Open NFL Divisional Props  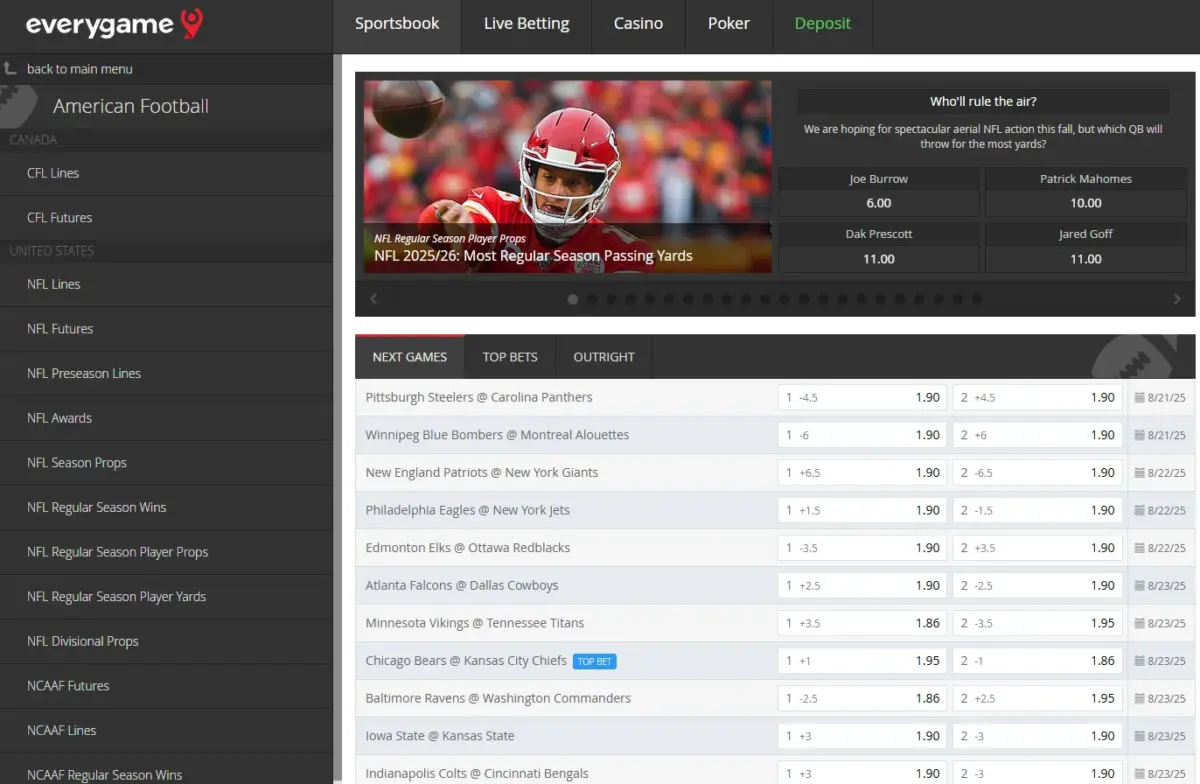[x=166, y=641]
